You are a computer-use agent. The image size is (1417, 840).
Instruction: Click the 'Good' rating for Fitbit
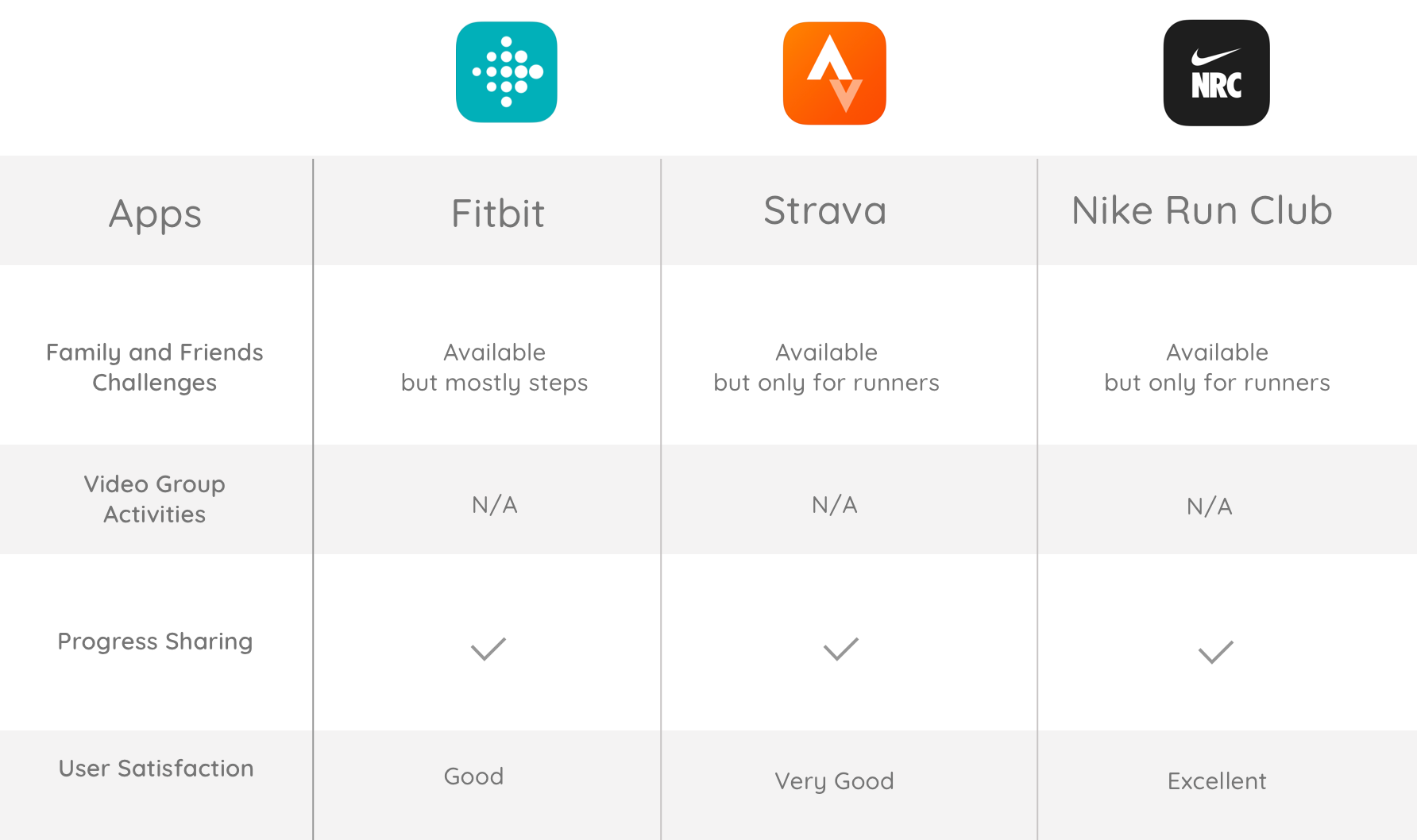[x=474, y=776]
